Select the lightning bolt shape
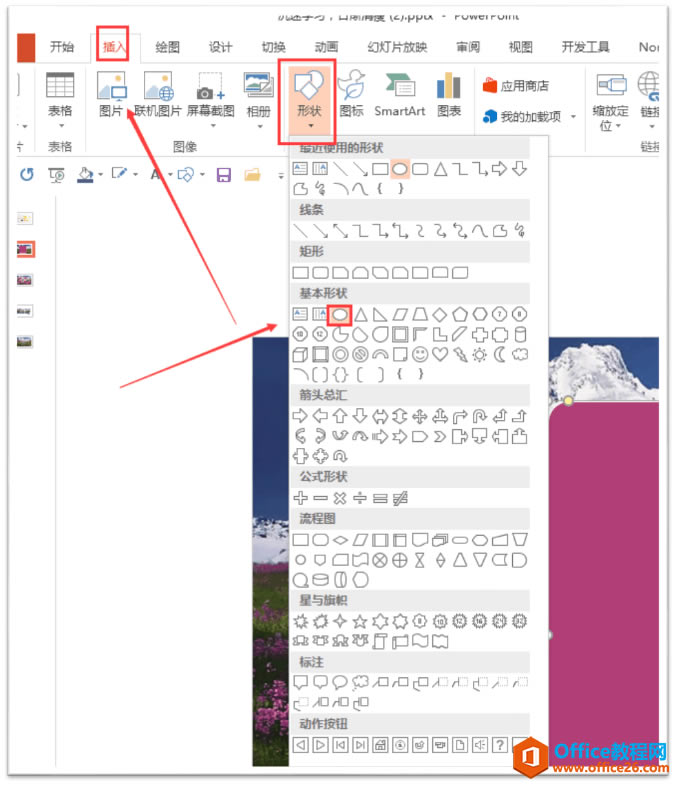This screenshot has width=676, height=785. click(460, 354)
